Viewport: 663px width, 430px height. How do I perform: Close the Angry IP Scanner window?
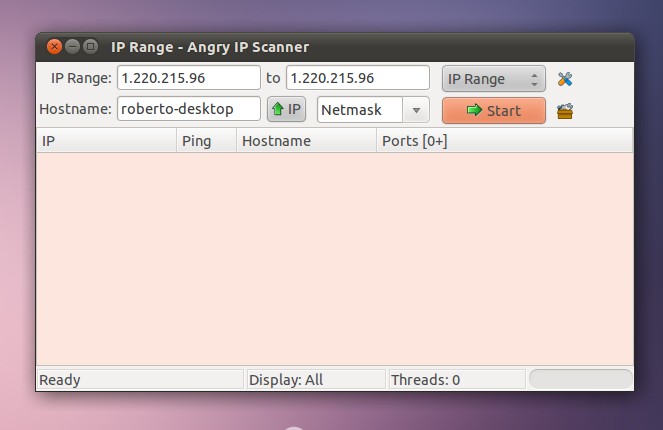coord(54,47)
